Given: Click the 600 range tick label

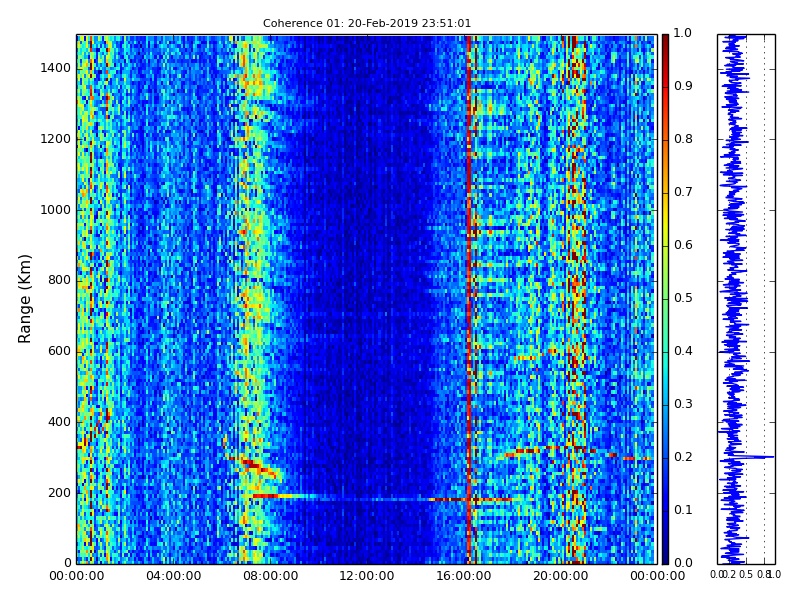Looking at the screenshot, I should (60, 352).
